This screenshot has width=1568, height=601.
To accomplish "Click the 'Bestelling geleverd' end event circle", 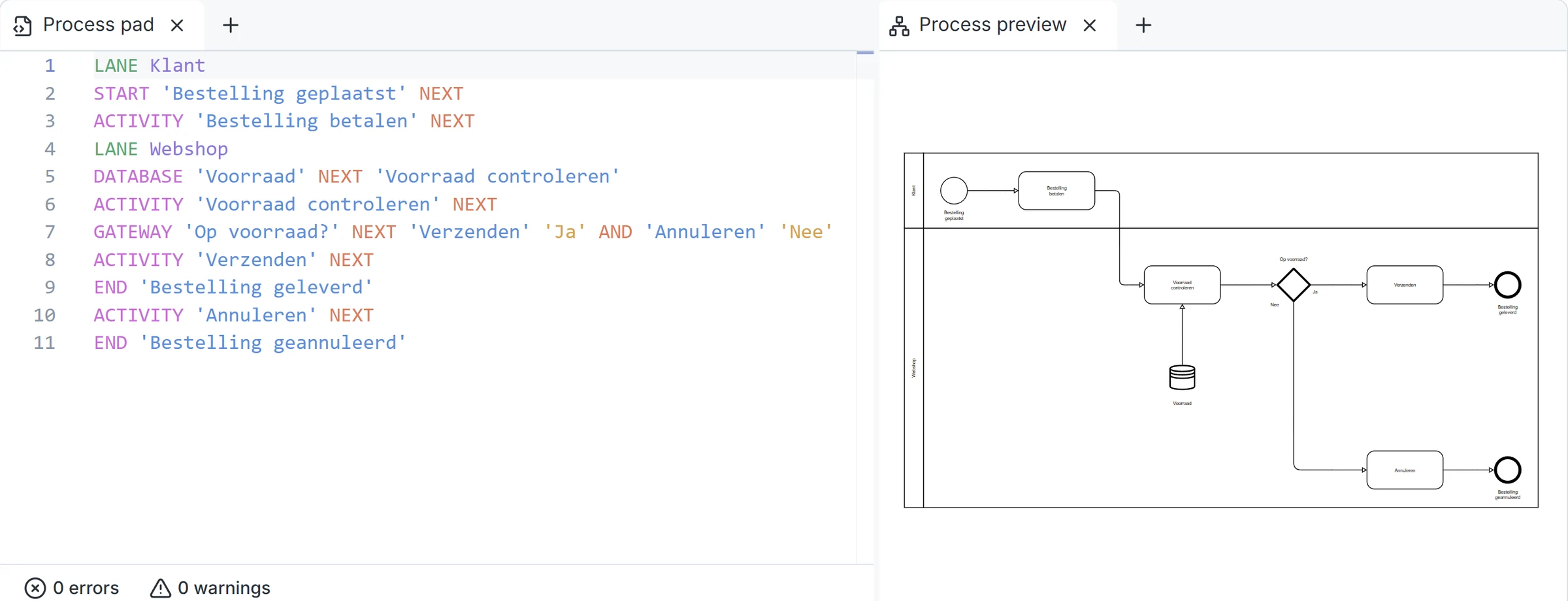I will coord(1508,285).
